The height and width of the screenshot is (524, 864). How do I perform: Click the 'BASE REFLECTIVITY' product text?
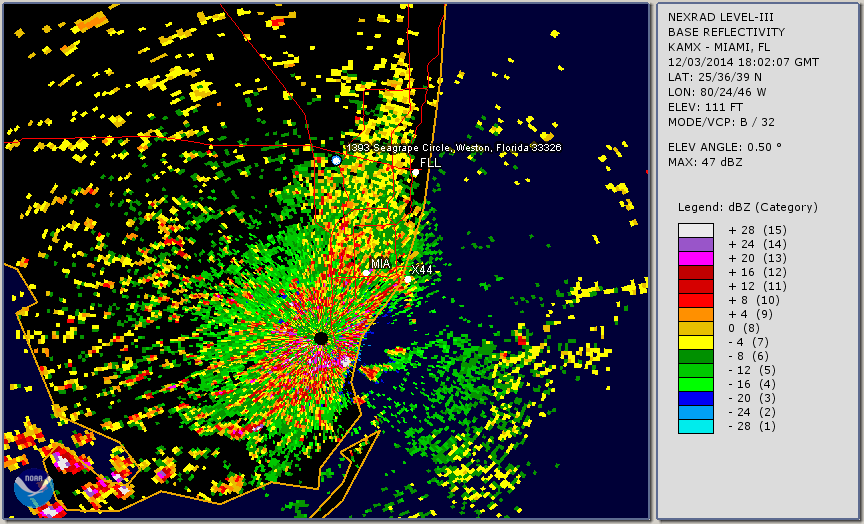point(726,33)
